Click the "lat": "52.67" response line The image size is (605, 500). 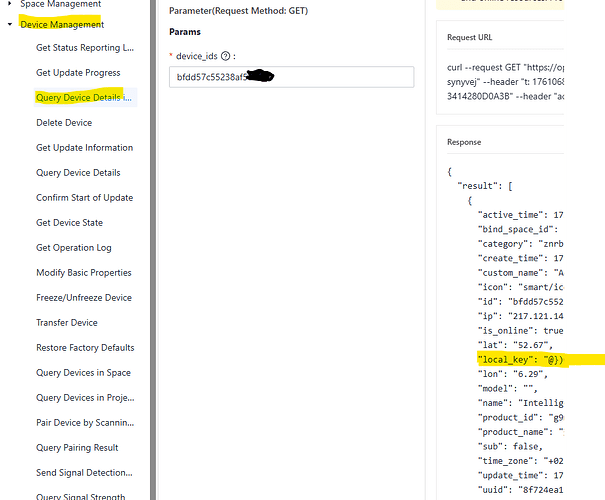pyautogui.click(x=515, y=345)
